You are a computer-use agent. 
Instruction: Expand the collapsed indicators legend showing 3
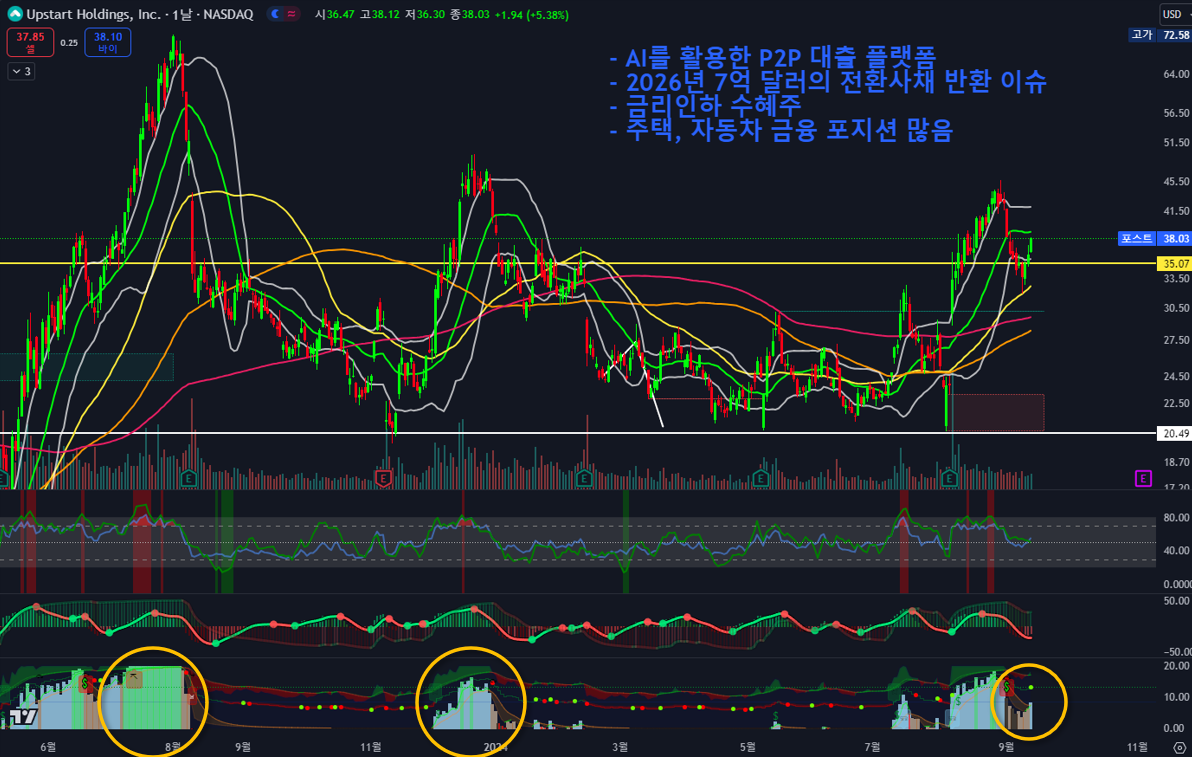21,71
